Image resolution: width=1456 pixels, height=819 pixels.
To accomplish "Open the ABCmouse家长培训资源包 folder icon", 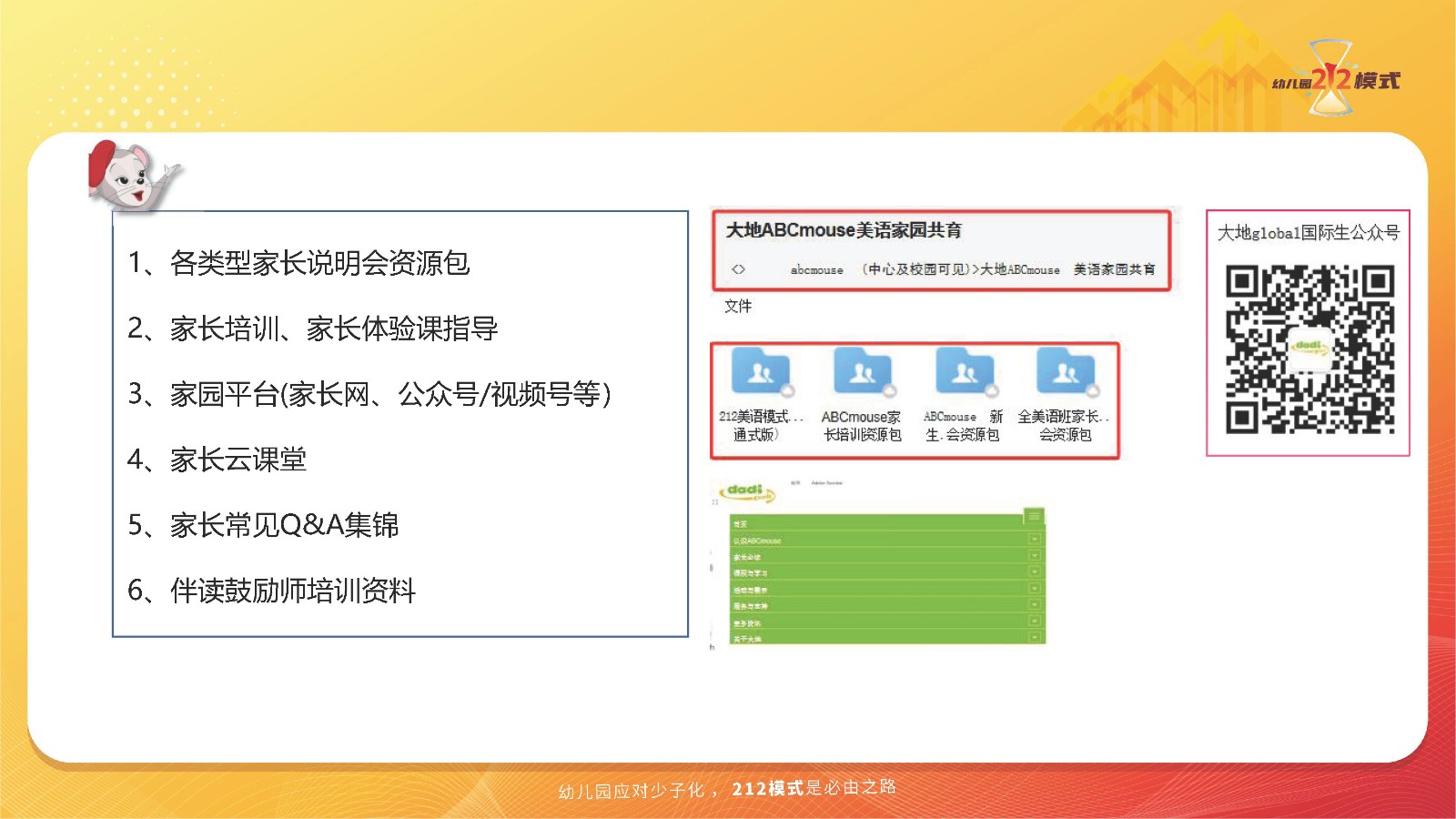I will click(863, 372).
